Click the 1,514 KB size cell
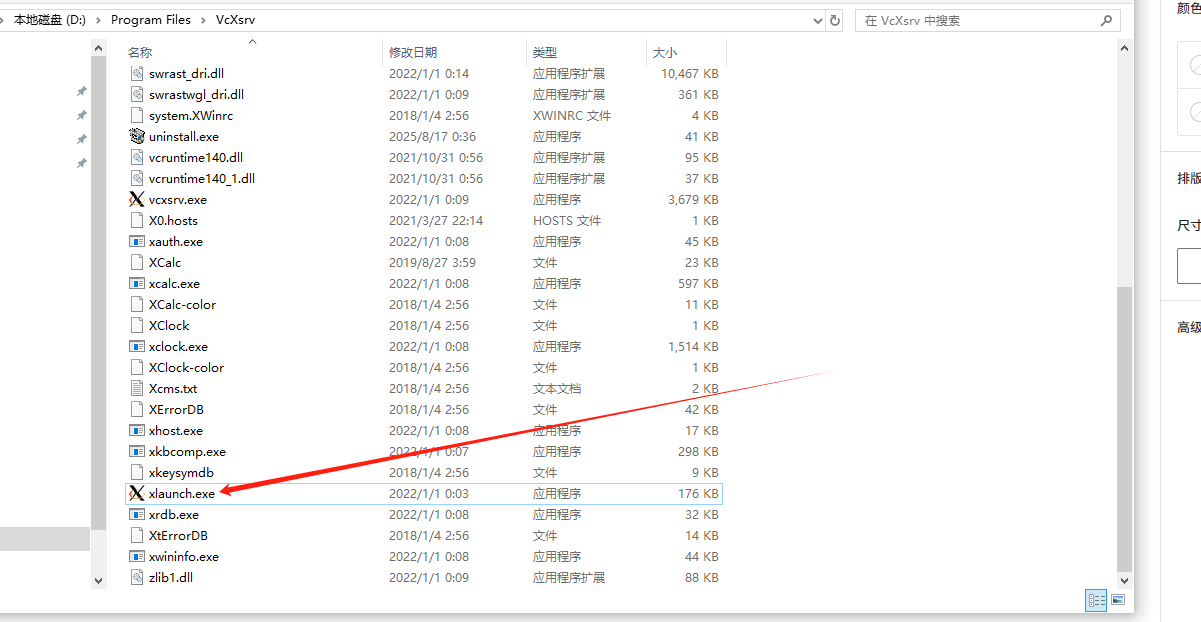The width and height of the screenshot is (1201, 622). (694, 347)
